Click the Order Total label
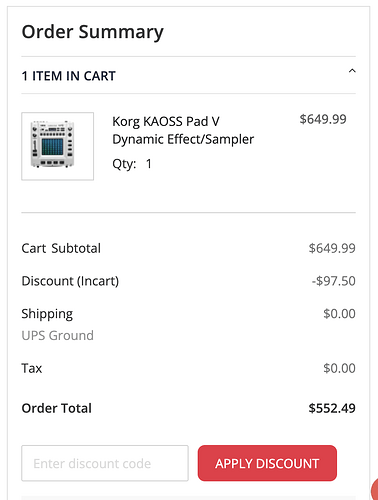Viewport: 378px width, 500px height. pyautogui.click(x=57, y=408)
